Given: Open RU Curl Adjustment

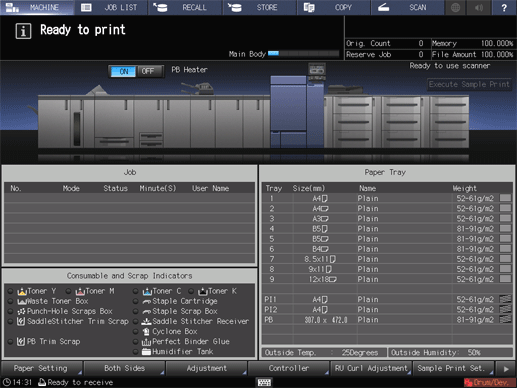Looking at the screenshot, I should (x=371, y=368).
